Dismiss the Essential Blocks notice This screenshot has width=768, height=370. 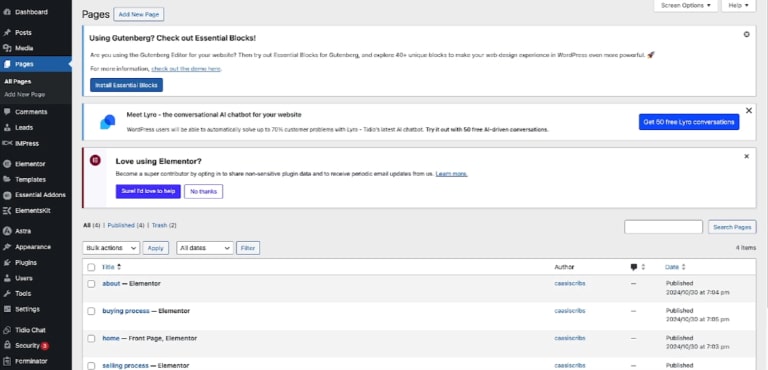tap(746, 34)
